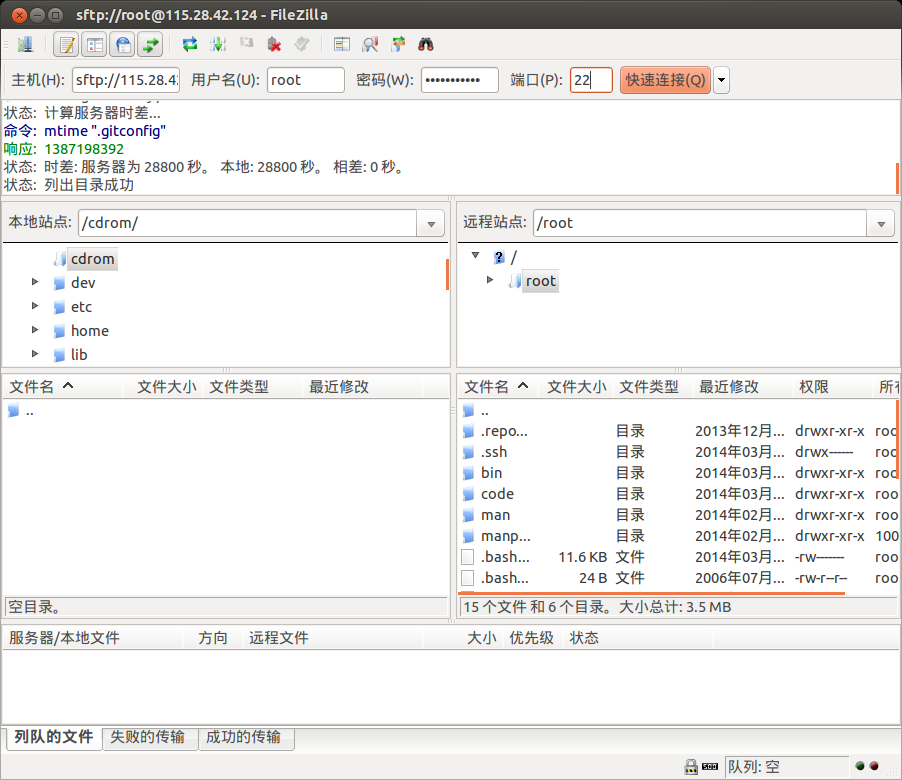Select the bin folder row
This screenshot has height=780, width=902.
tap(678, 473)
